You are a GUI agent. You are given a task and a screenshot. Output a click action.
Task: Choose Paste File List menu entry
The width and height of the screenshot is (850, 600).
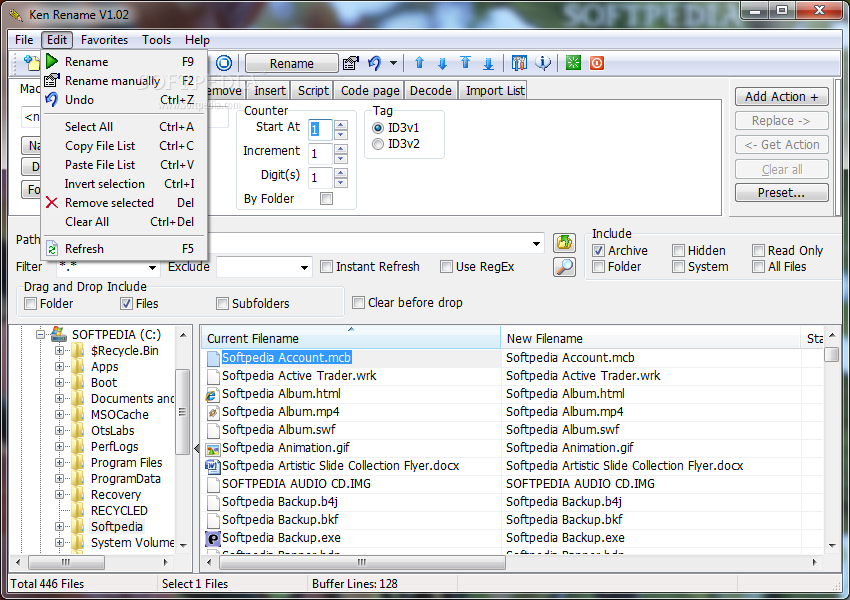124,165
